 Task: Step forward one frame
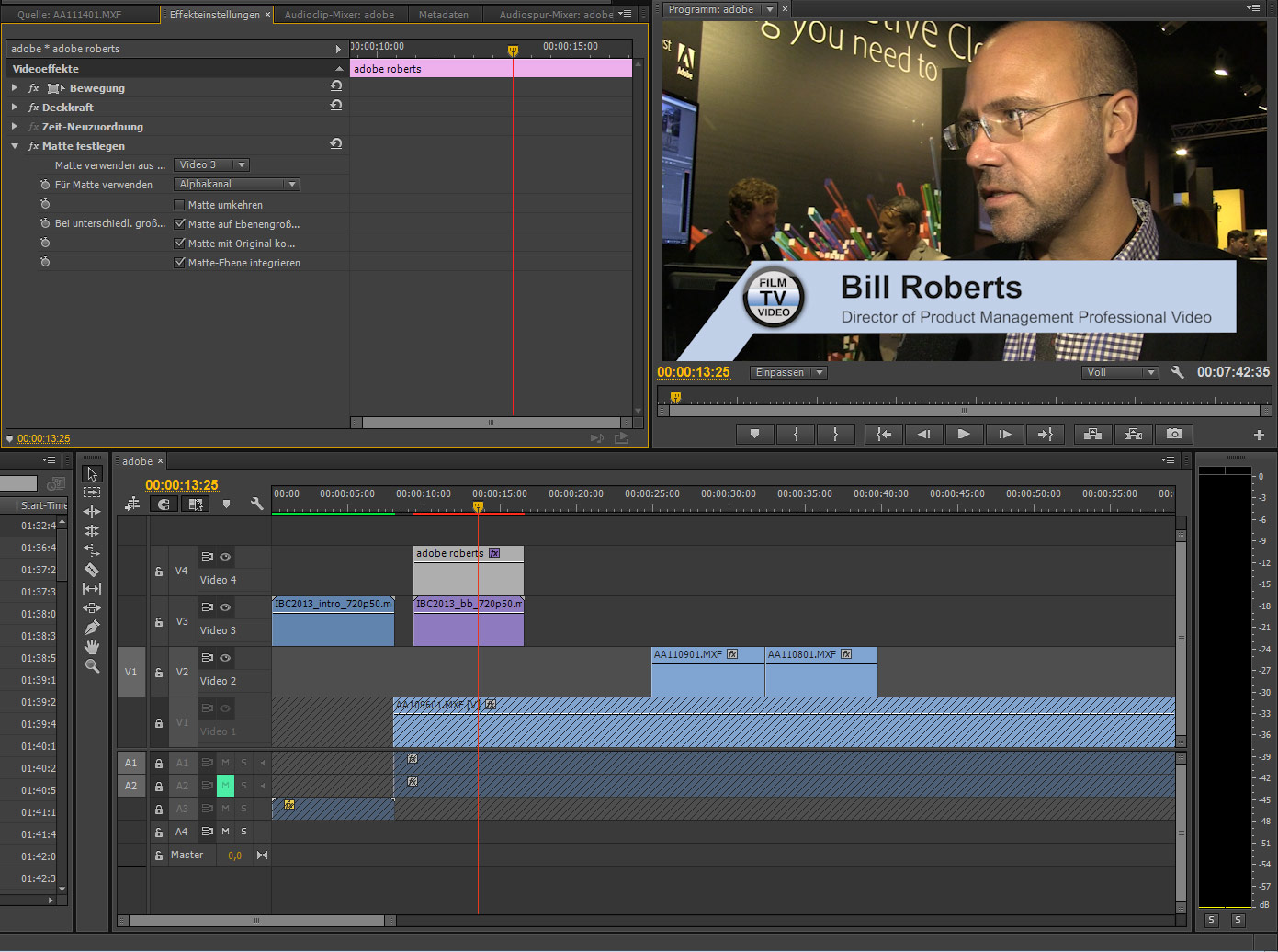(x=1004, y=434)
